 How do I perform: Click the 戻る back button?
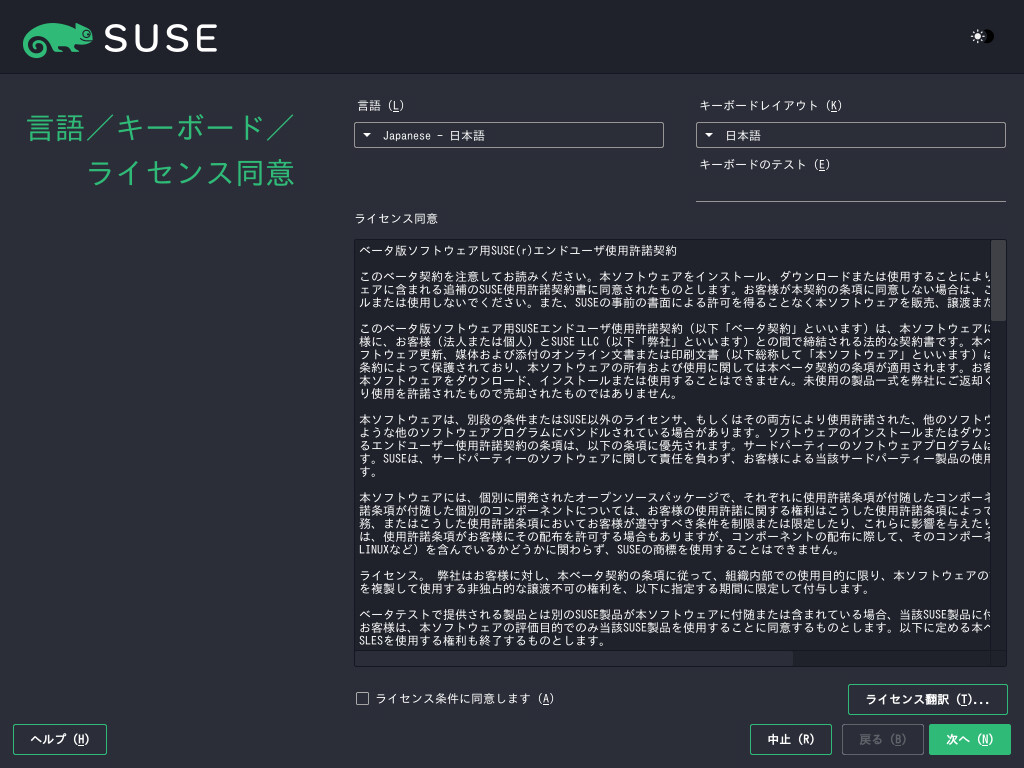882,739
